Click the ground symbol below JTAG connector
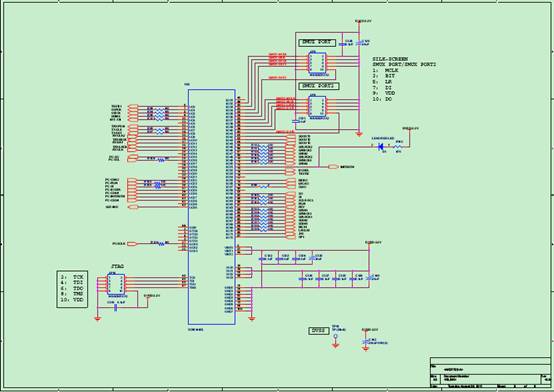This screenshot has width=554, height=392. point(98,319)
